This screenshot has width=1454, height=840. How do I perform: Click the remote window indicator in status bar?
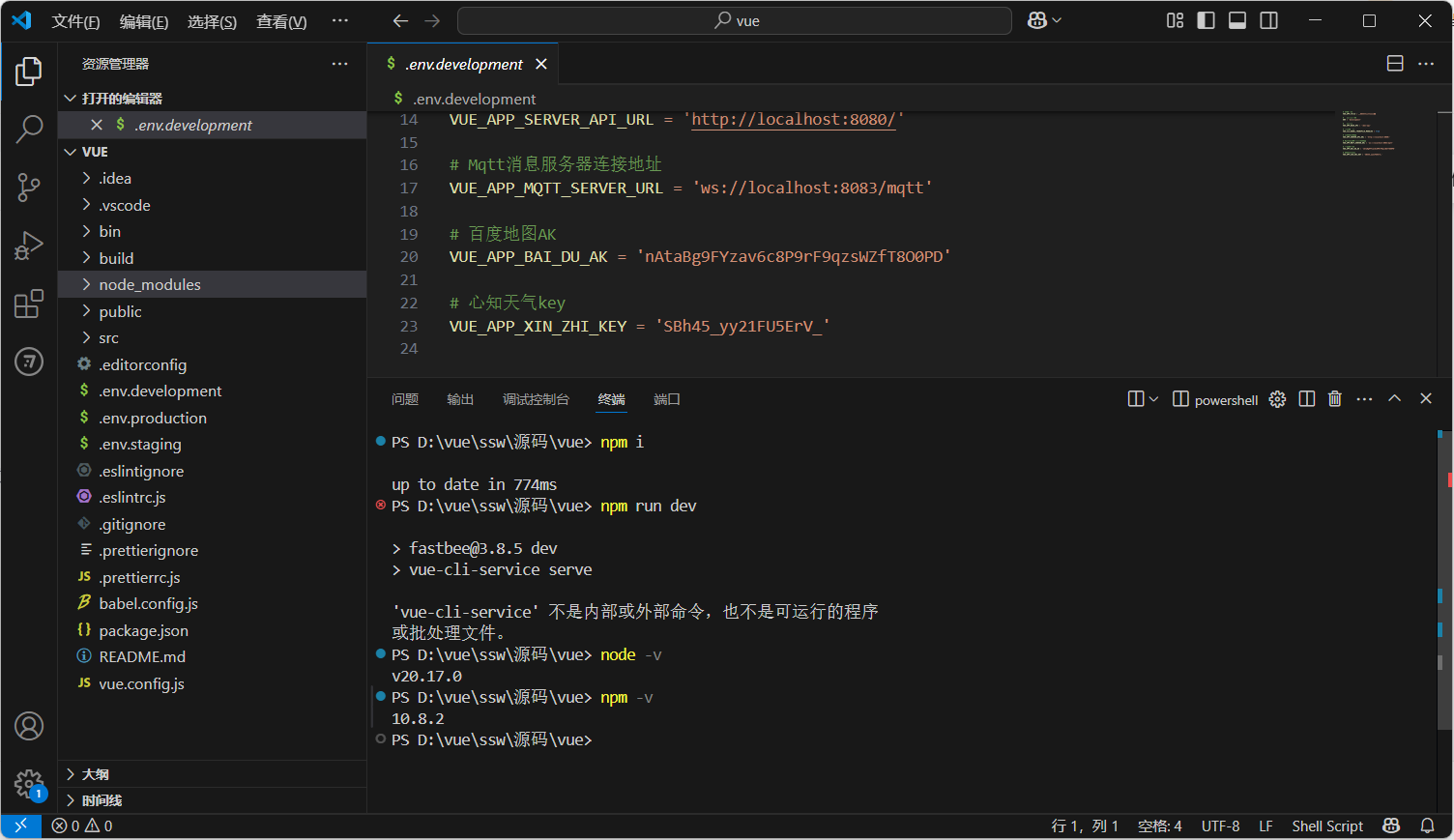pos(20,826)
